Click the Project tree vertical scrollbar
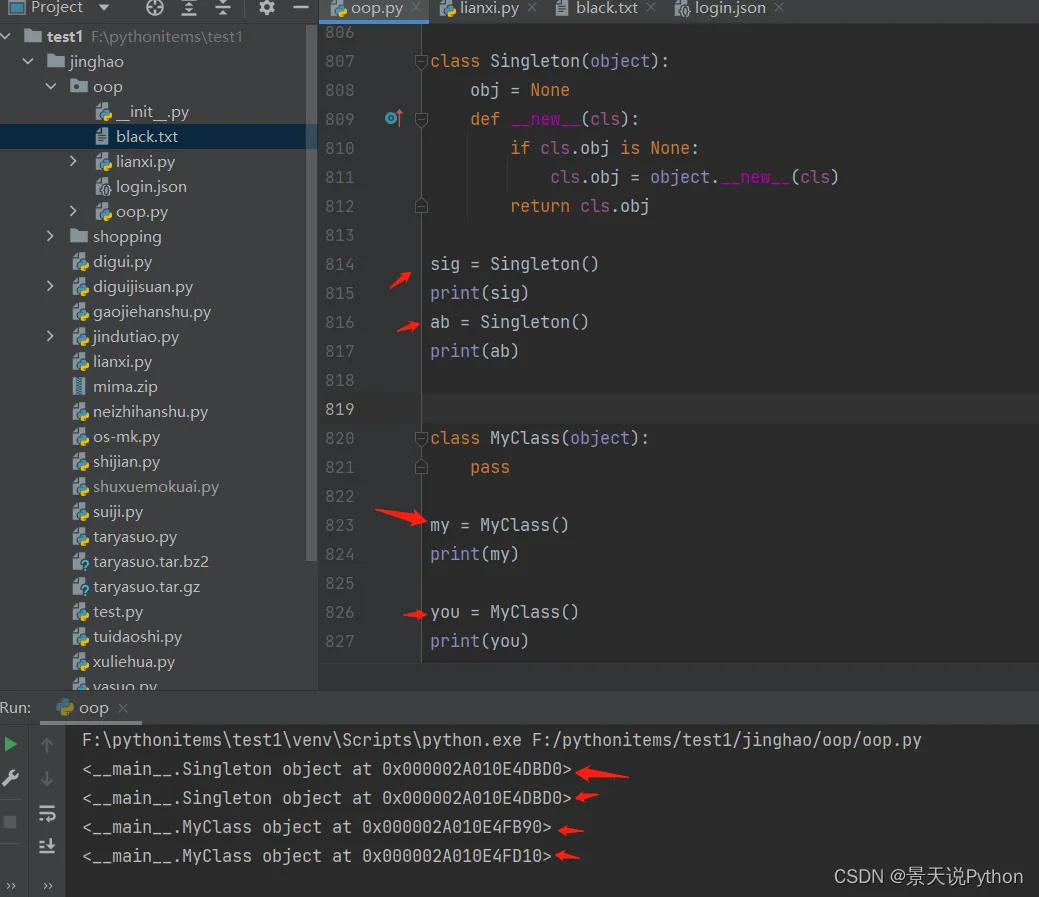The image size is (1039, 897). click(x=311, y=300)
